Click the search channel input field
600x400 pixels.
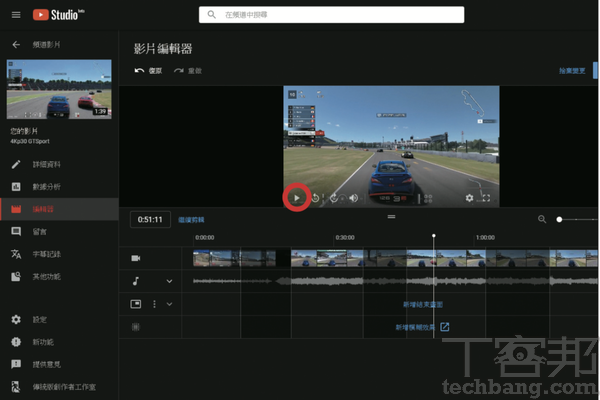coord(331,15)
